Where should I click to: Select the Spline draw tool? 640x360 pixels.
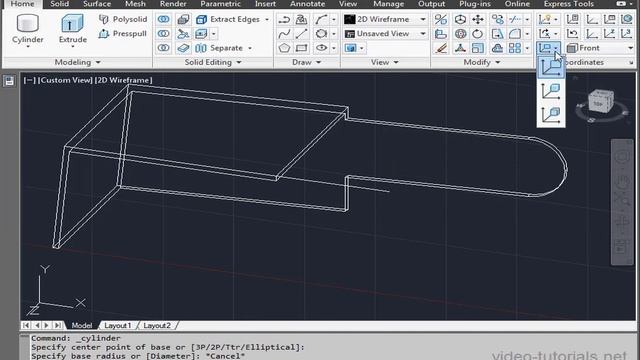[284, 33]
